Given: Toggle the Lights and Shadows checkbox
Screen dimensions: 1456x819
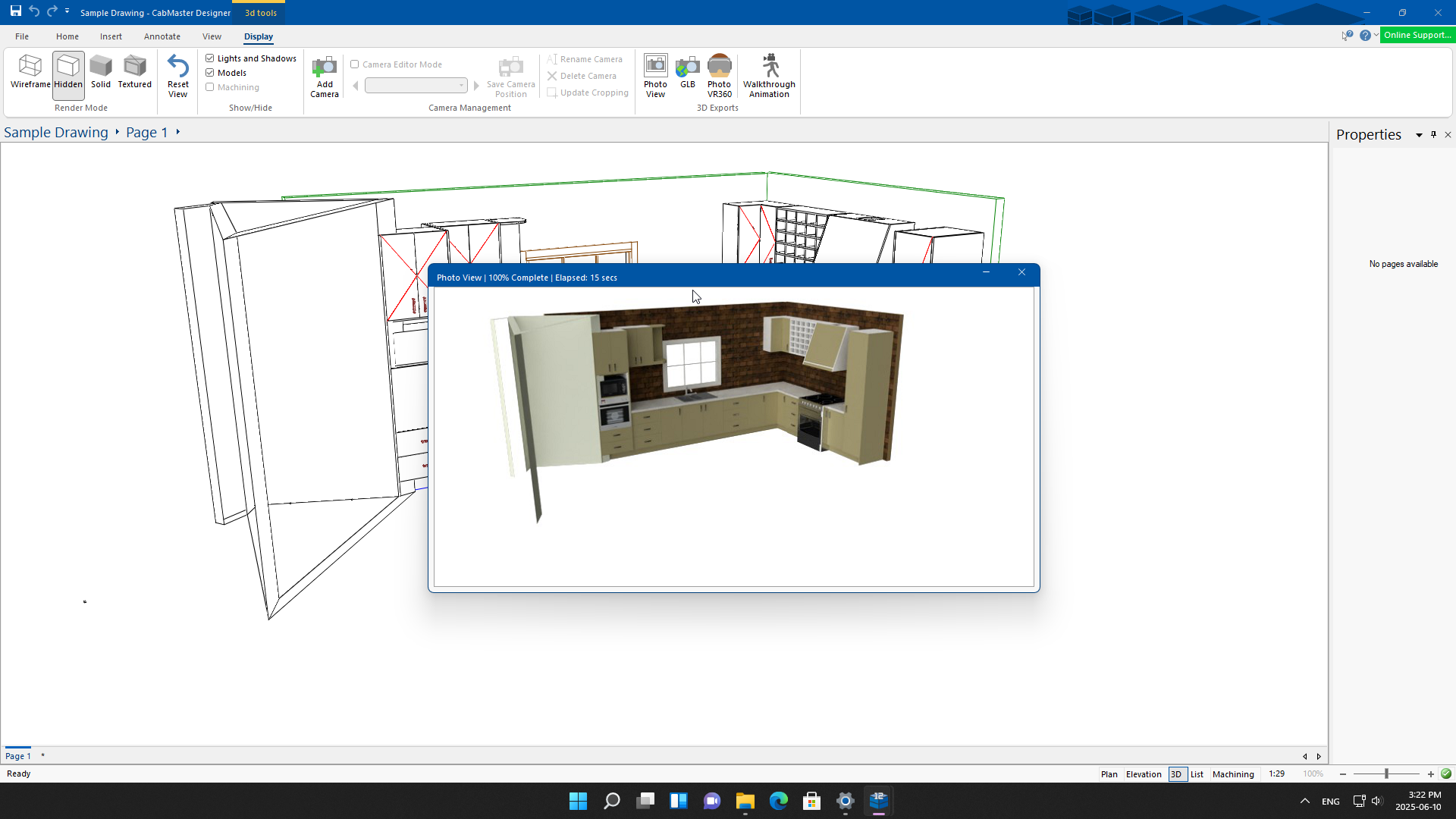Looking at the screenshot, I should pos(210,58).
